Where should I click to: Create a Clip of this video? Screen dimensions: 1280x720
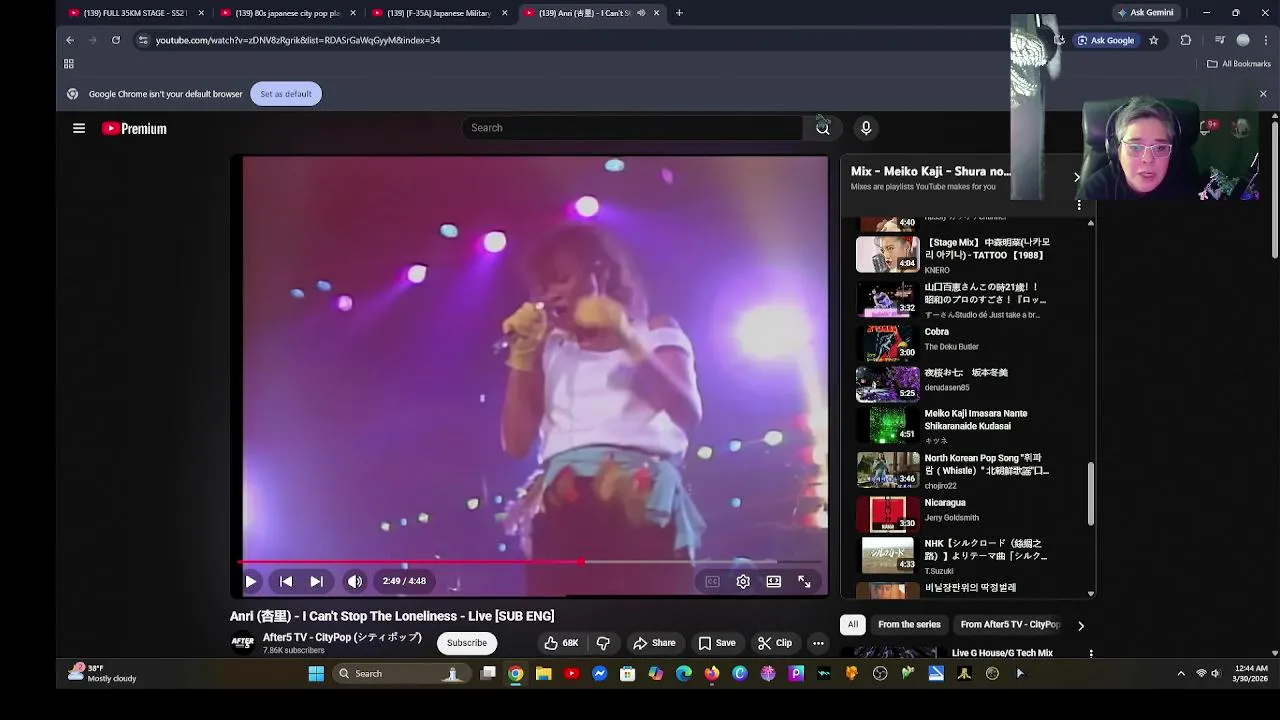pyautogui.click(x=774, y=643)
